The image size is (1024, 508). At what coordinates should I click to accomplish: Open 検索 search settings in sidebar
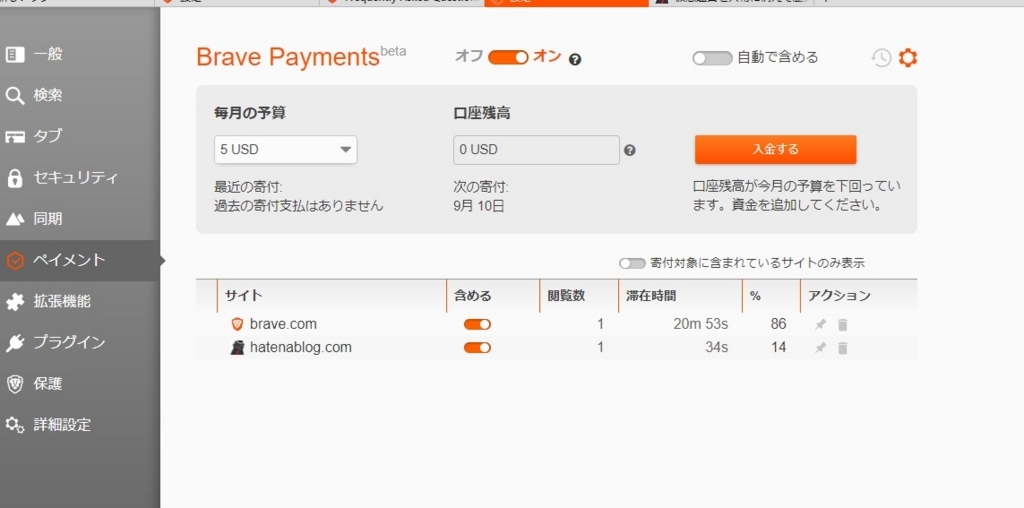point(80,95)
